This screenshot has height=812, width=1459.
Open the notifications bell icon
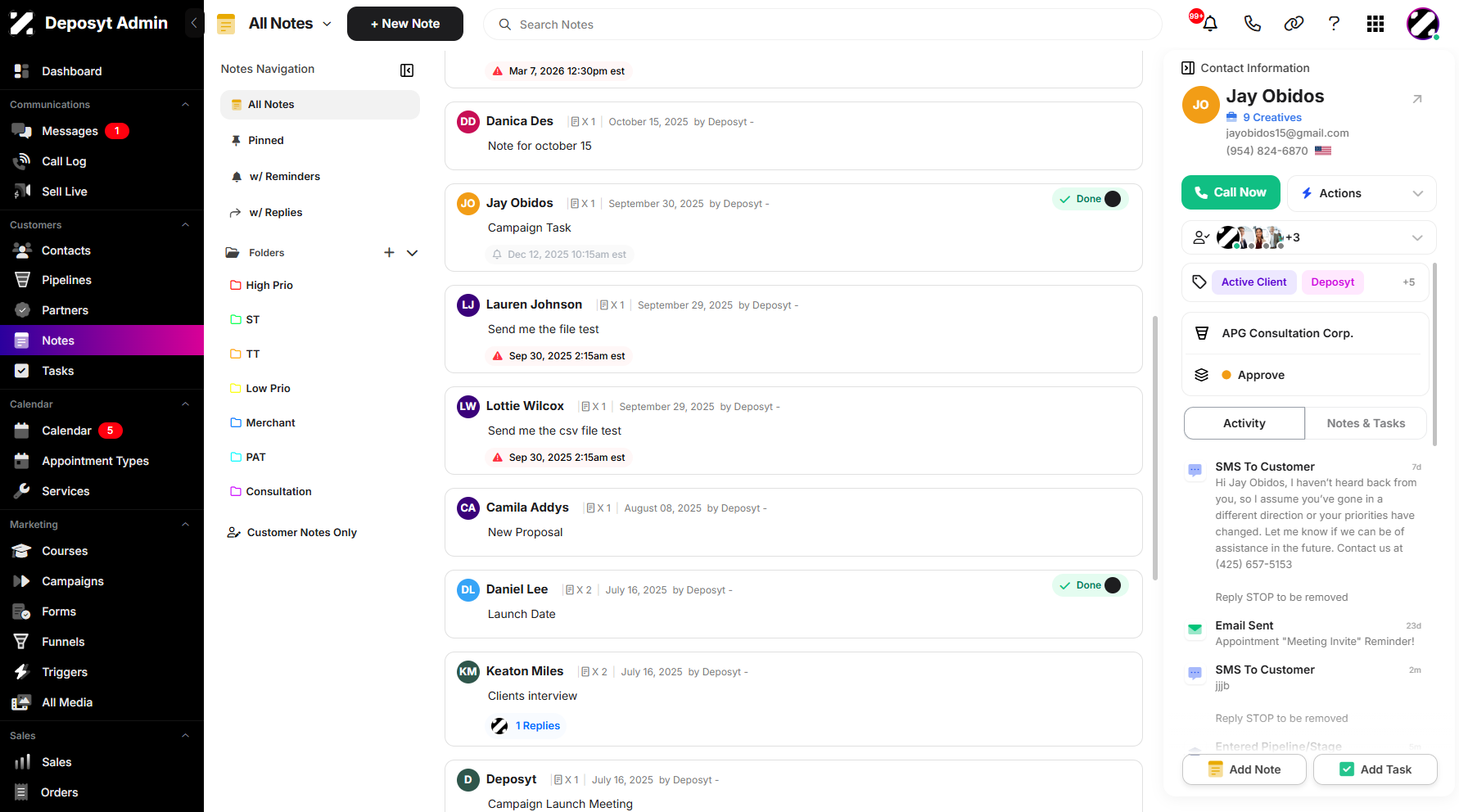click(x=1209, y=24)
